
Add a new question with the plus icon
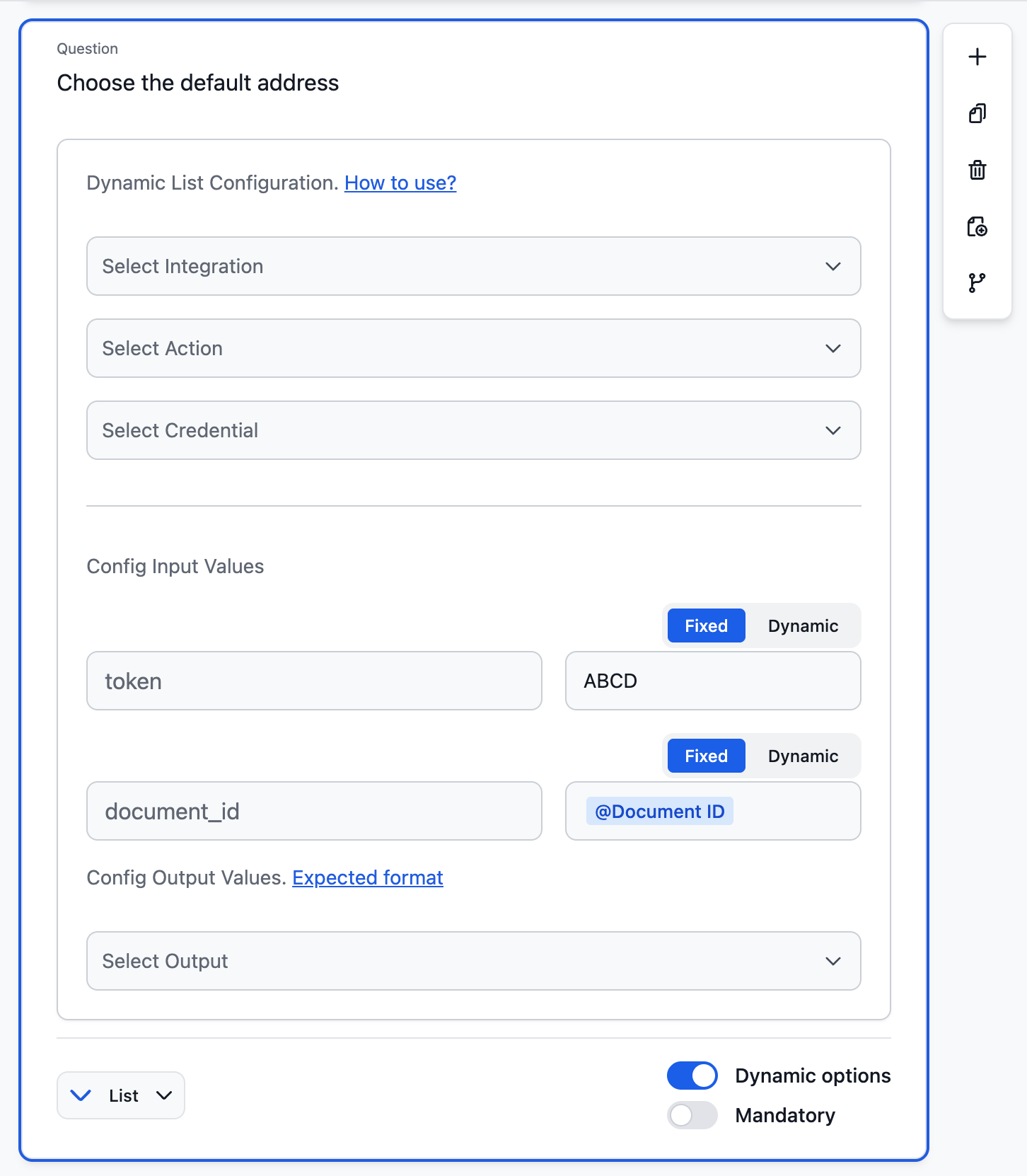click(977, 57)
